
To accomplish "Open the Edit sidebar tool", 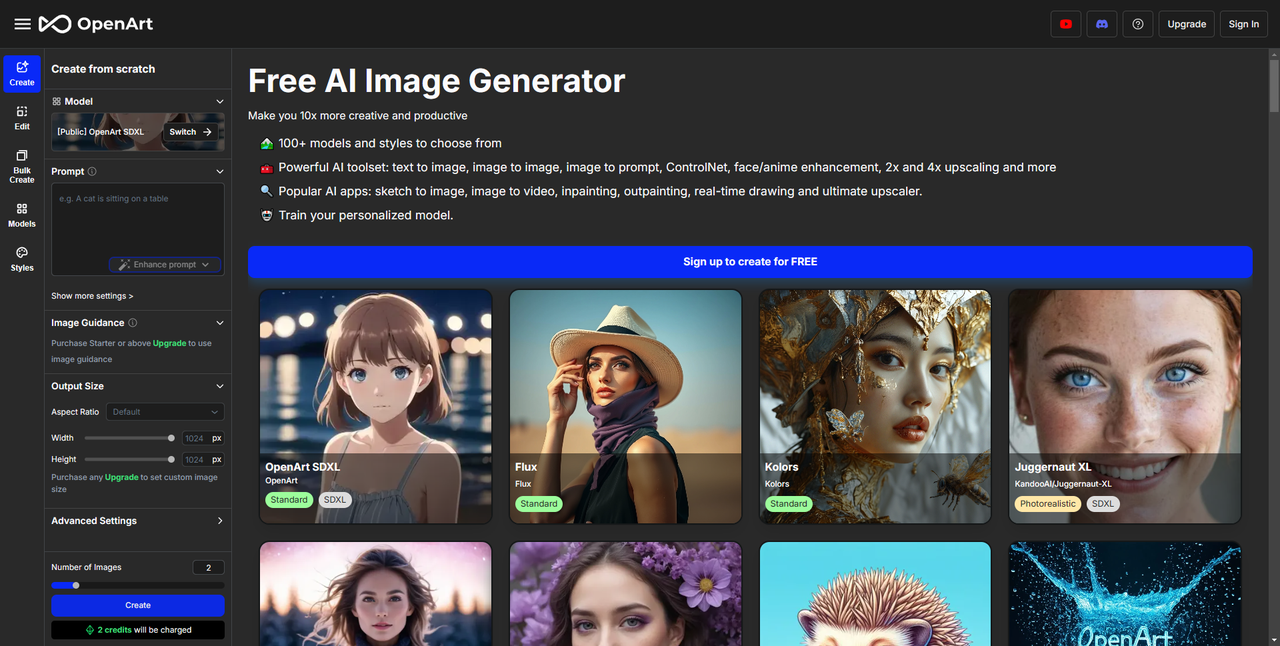I will 22,118.
